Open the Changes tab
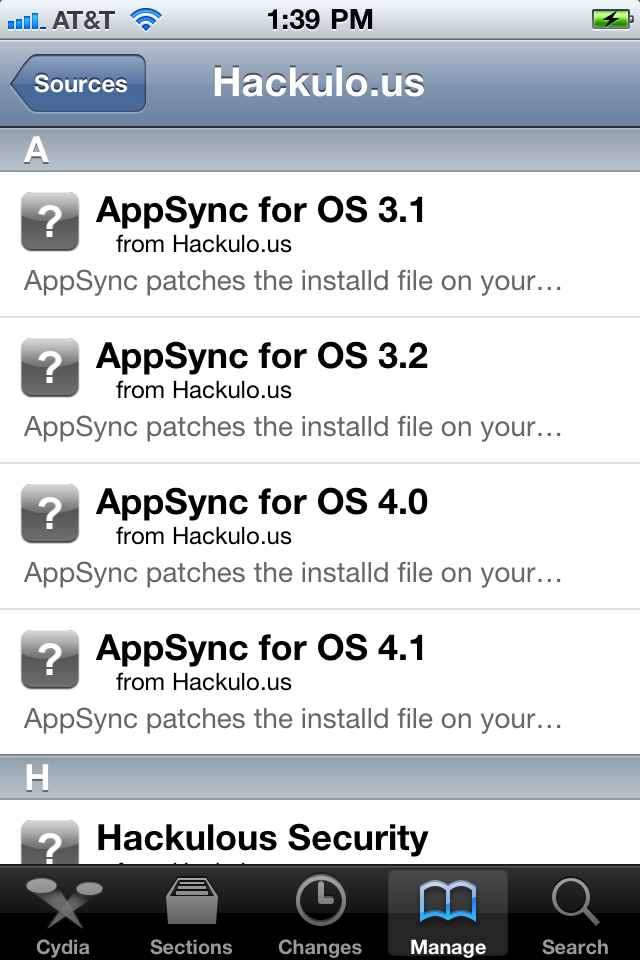The height and width of the screenshot is (960, 640). (320, 913)
